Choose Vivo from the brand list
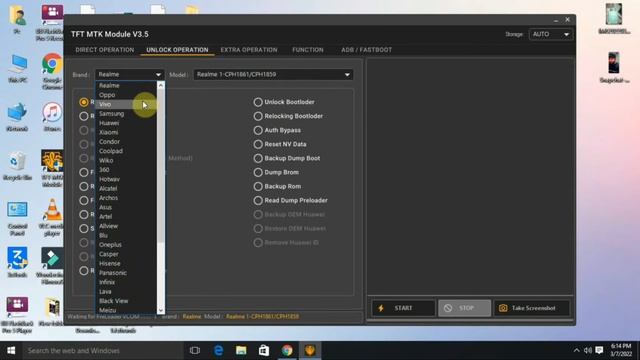This screenshot has width=640, height=360. point(126,104)
